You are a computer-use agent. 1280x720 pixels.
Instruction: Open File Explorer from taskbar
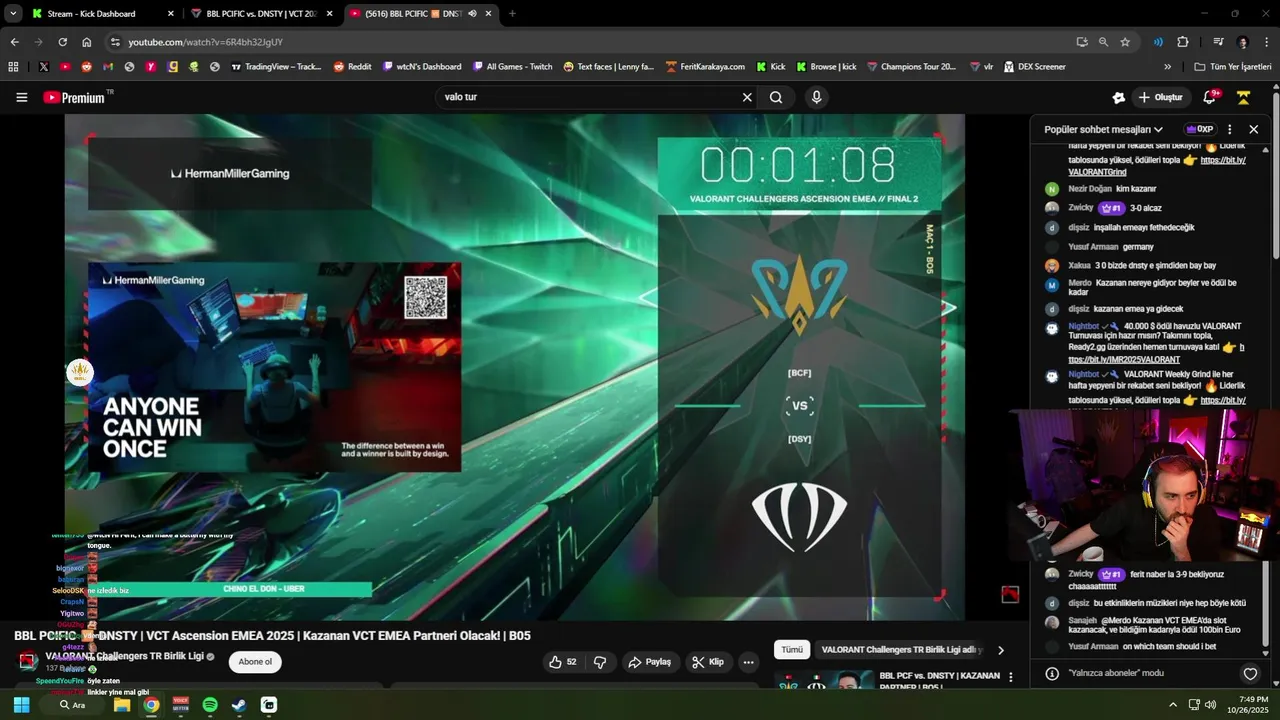[122, 705]
